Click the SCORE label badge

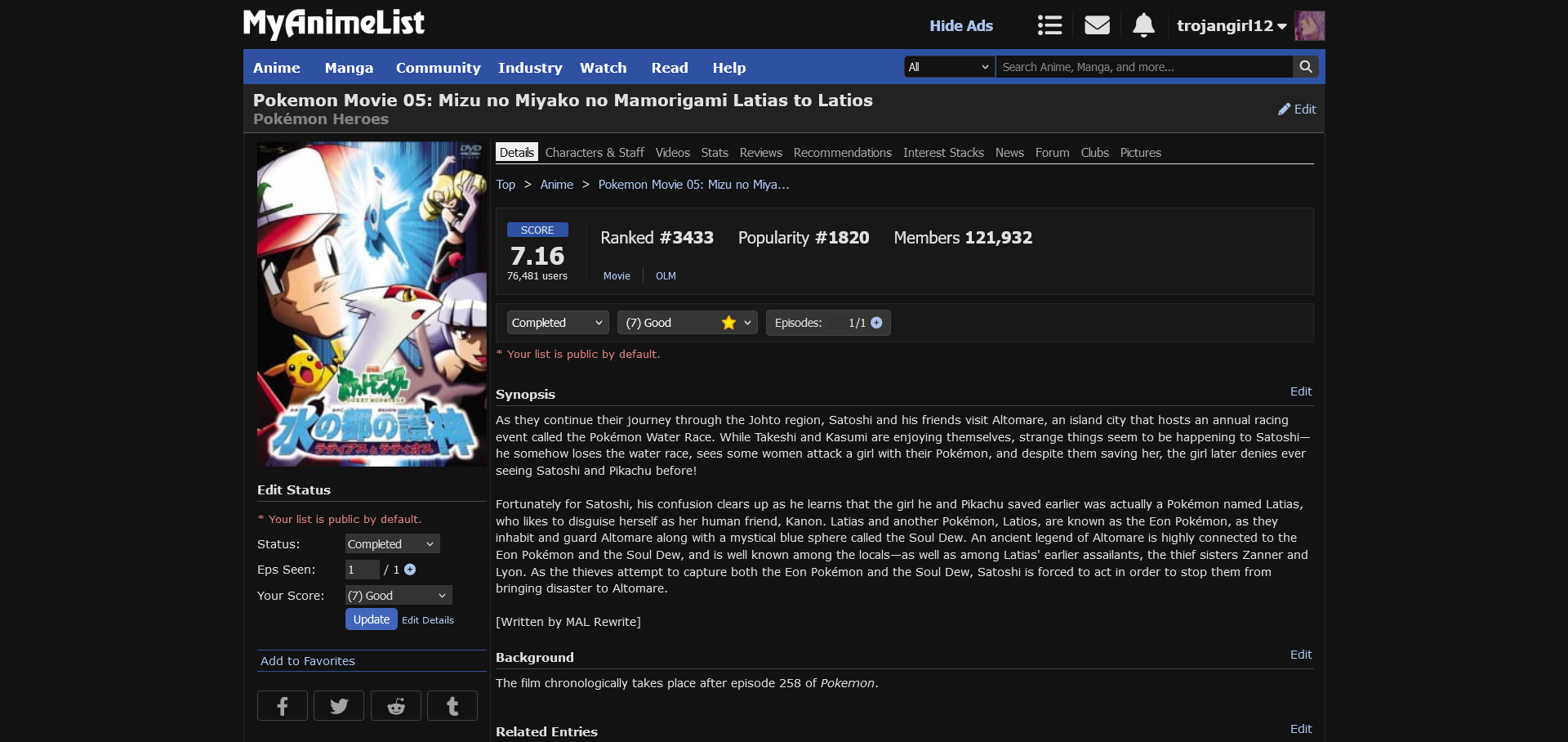[x=537, y=230]
